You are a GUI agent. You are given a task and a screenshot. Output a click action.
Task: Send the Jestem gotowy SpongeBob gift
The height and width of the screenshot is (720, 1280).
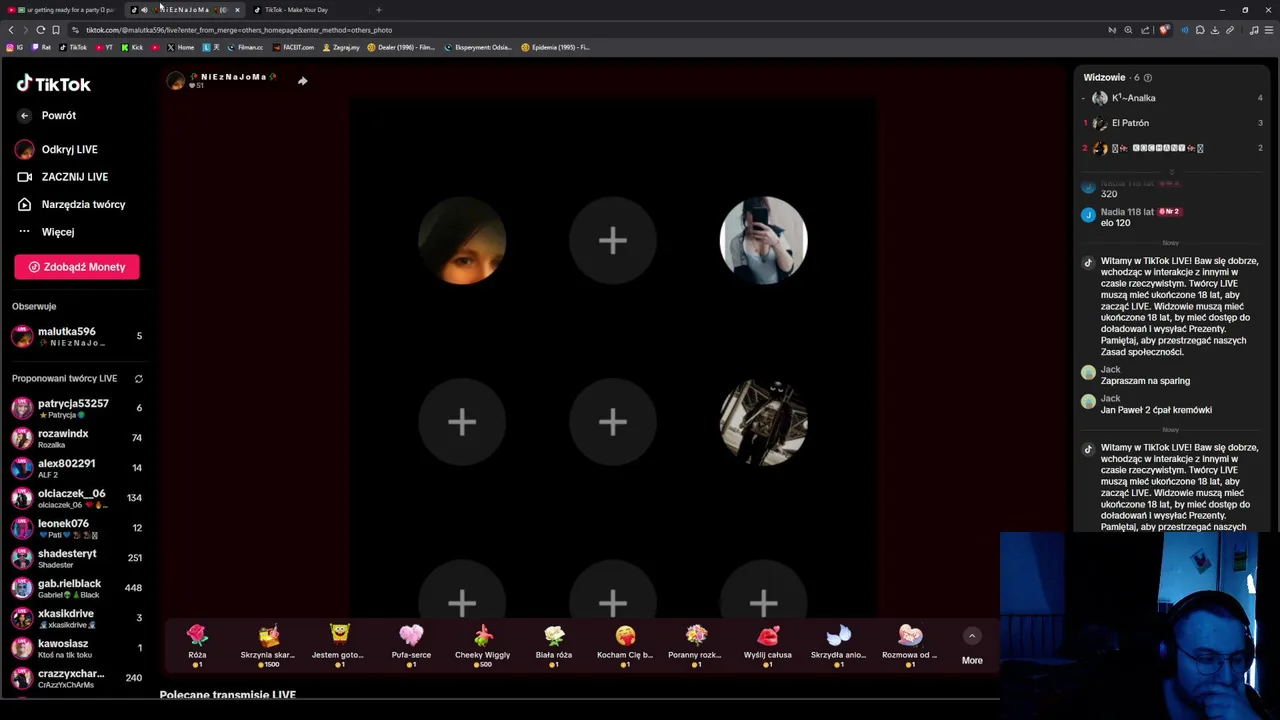[339, 645]
